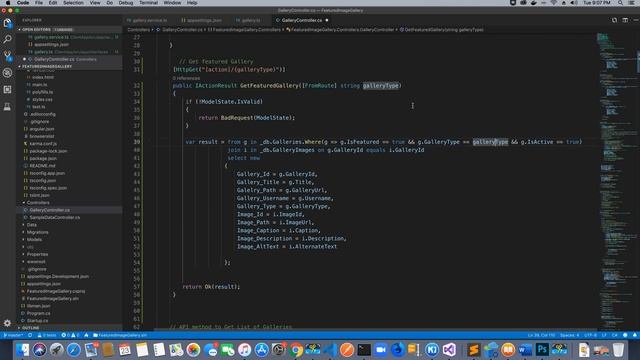640x360 pixels.
Task: Open Finder from the dock
Action: [x=22, y=350]
